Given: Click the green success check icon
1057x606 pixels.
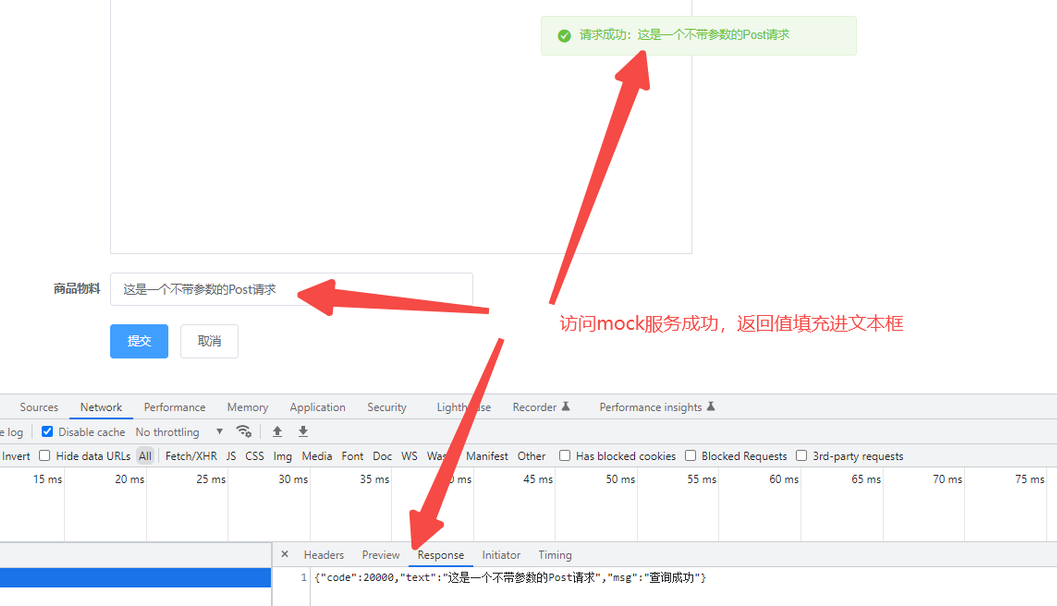Looking at the screenshot, I should (564, 36).
